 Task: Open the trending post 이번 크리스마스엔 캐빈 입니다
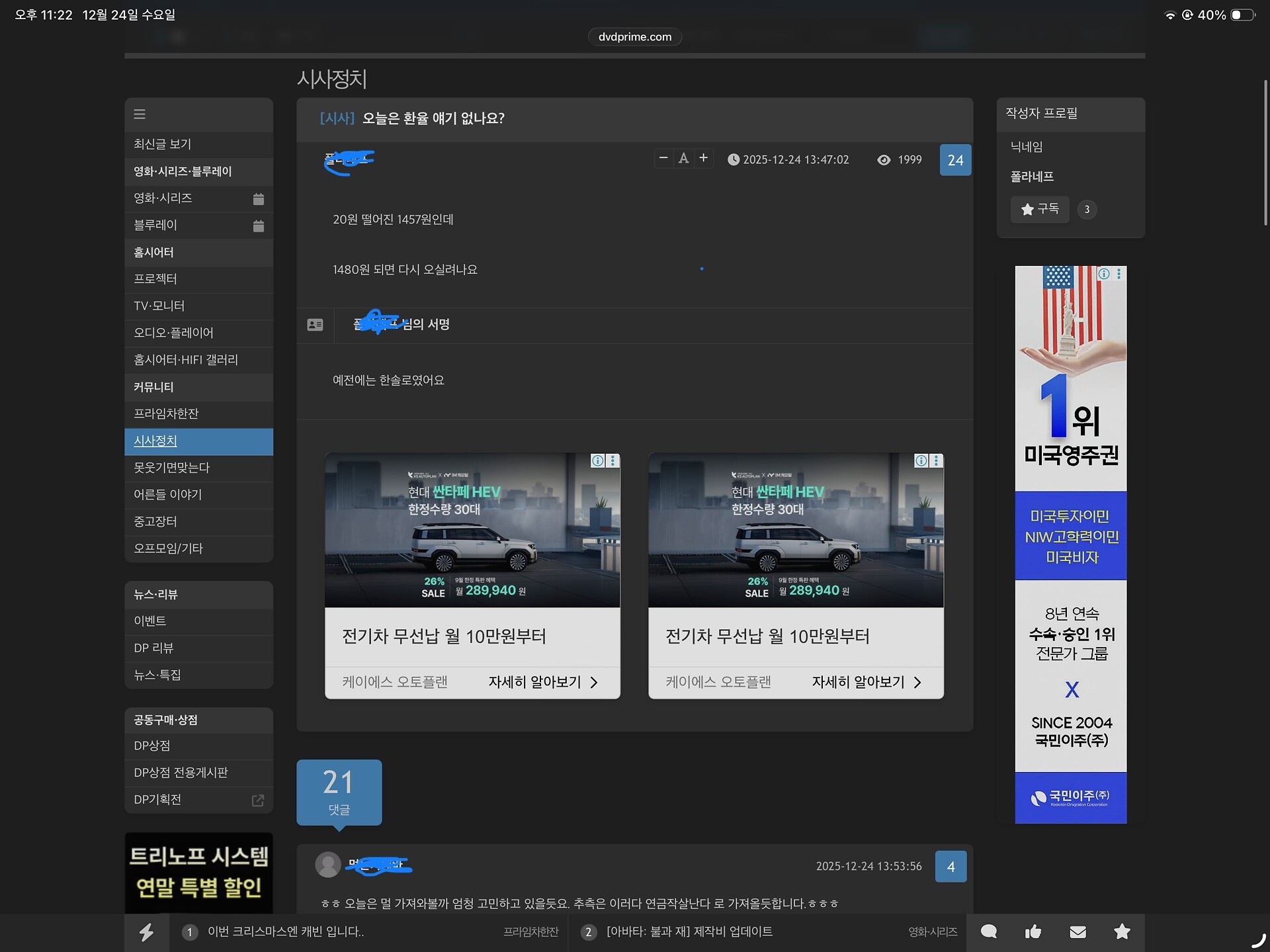[x=286, y=932]
